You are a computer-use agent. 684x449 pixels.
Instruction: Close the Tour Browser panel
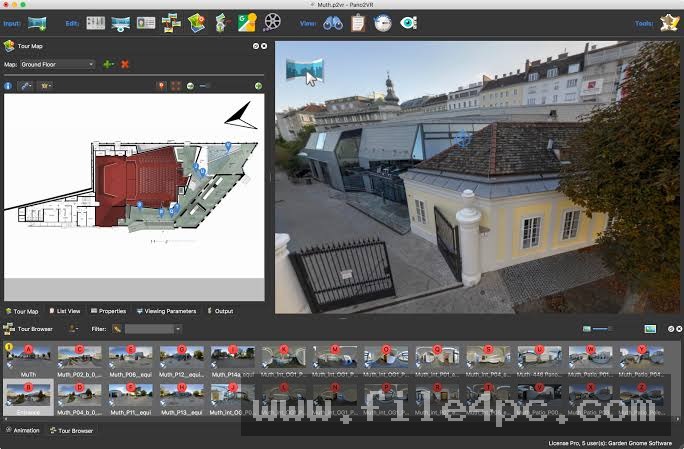pos(679,329)
